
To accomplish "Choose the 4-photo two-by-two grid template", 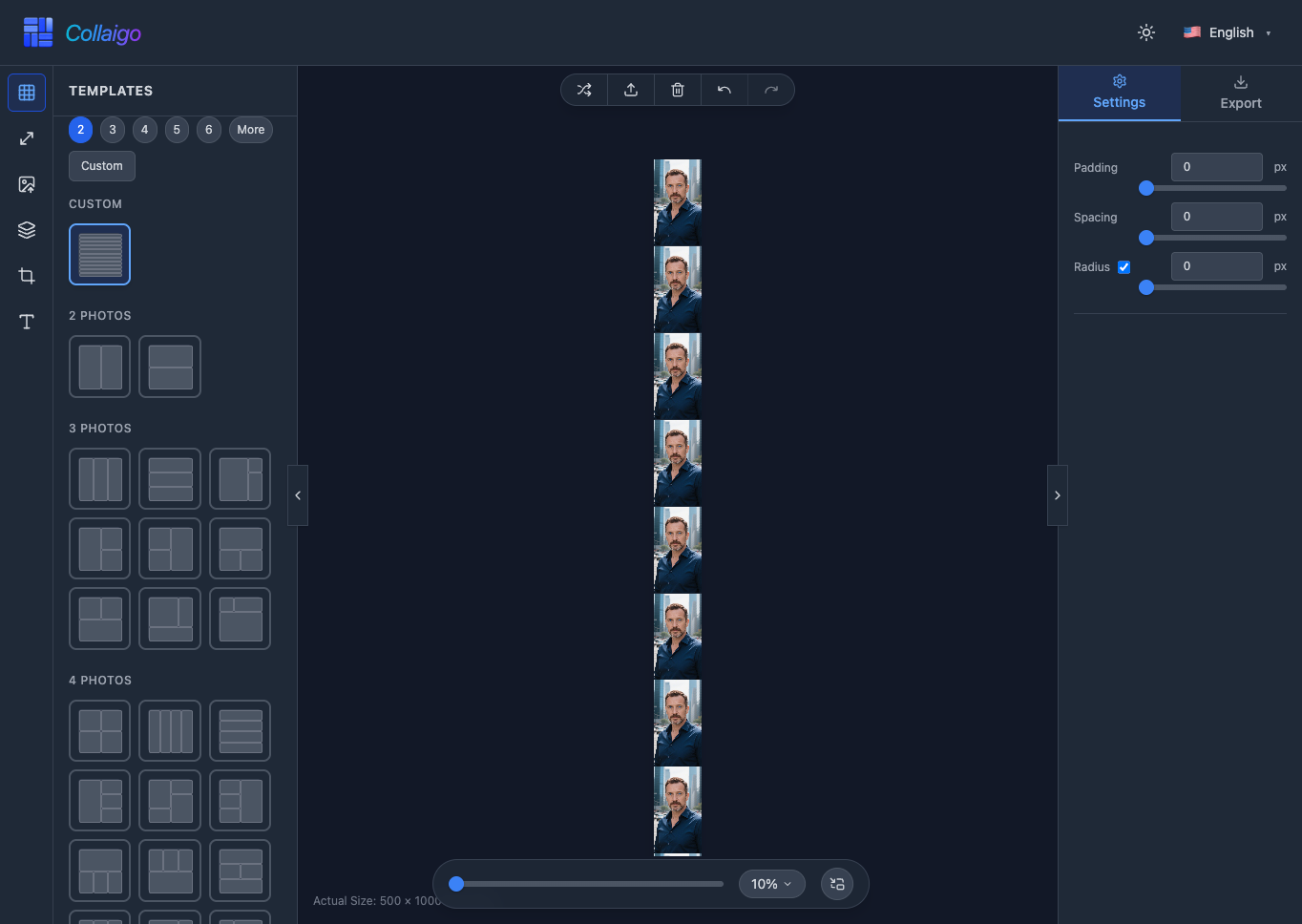I will click(100, 731).
